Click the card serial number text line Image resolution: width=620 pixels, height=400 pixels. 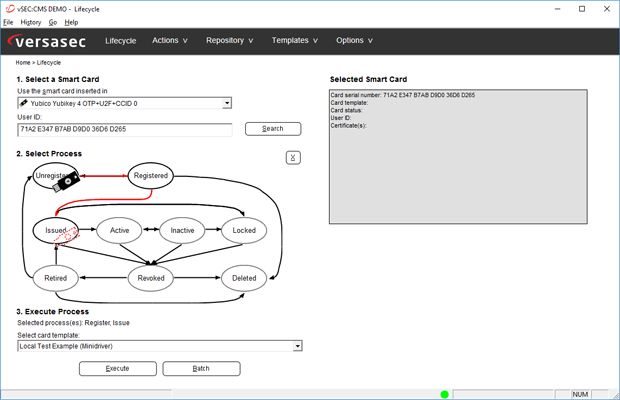coord(403,95)
